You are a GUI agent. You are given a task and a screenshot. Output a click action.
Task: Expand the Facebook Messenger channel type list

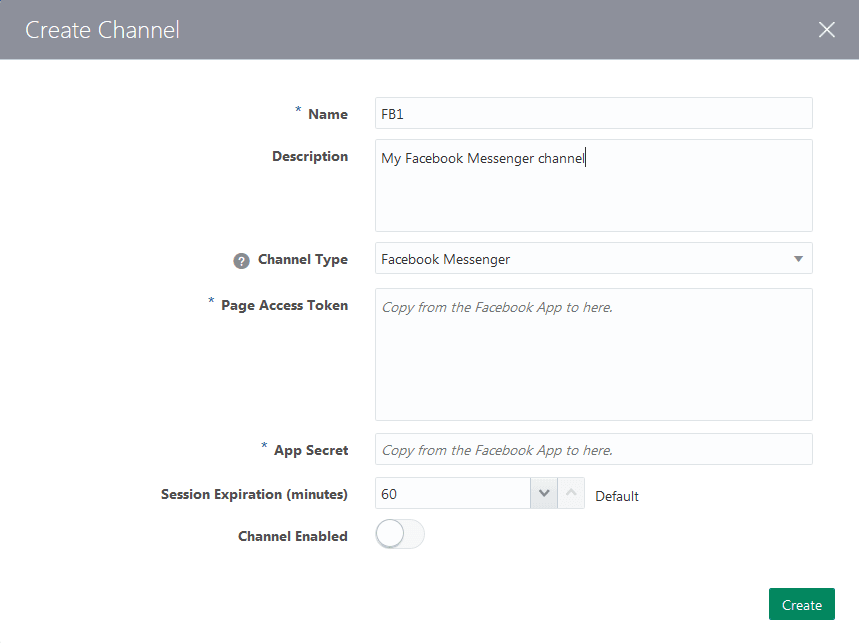pyautogui.click(x=799, y=258)
